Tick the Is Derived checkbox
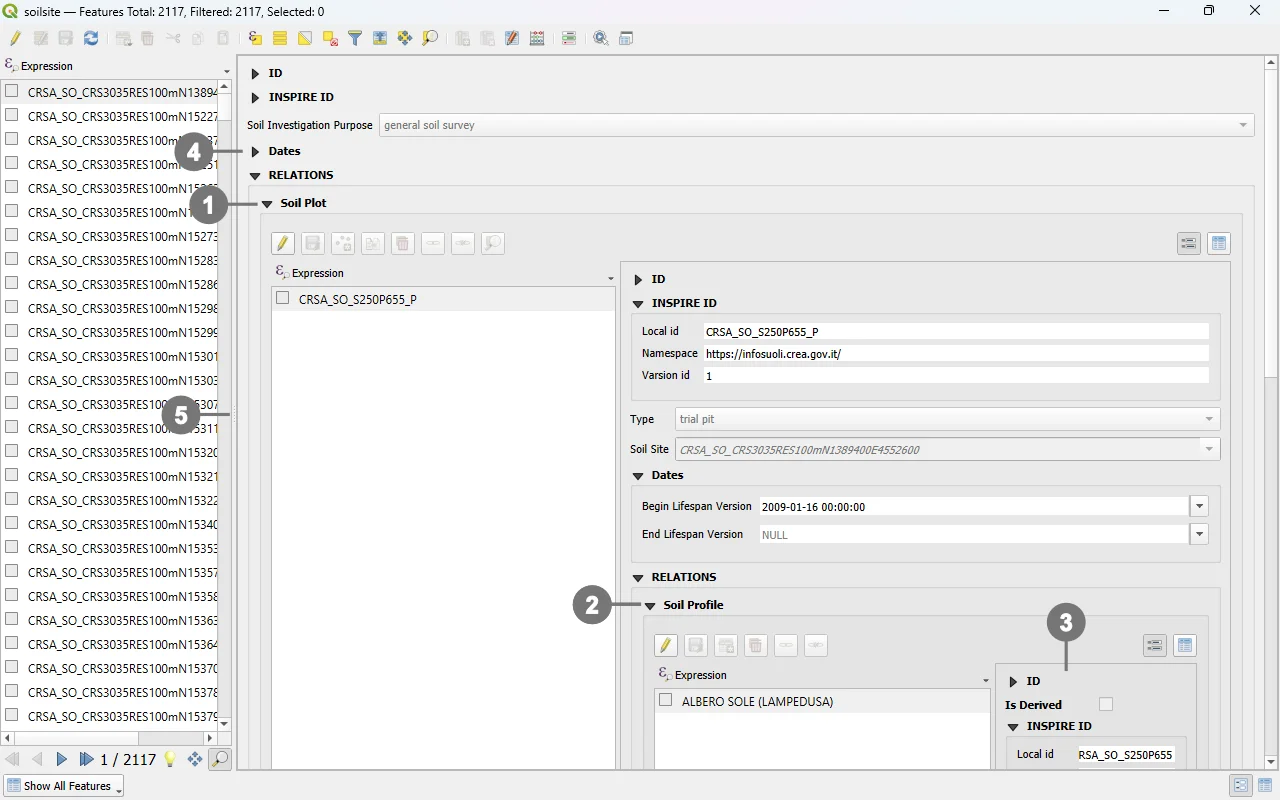This screenshot has height=800, width=1280. tap(1105, 704)
